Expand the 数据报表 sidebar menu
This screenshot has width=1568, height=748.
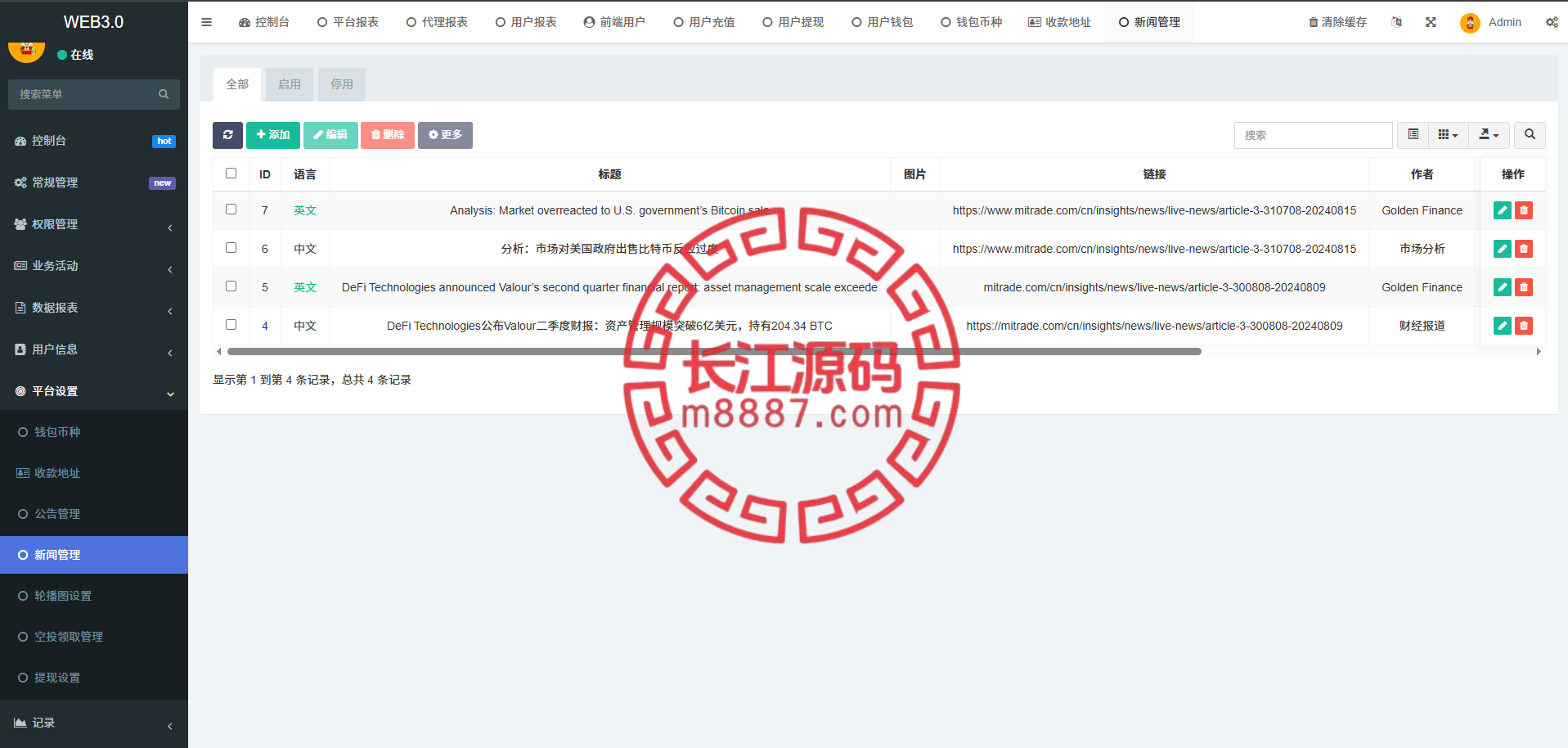[94, 308]
